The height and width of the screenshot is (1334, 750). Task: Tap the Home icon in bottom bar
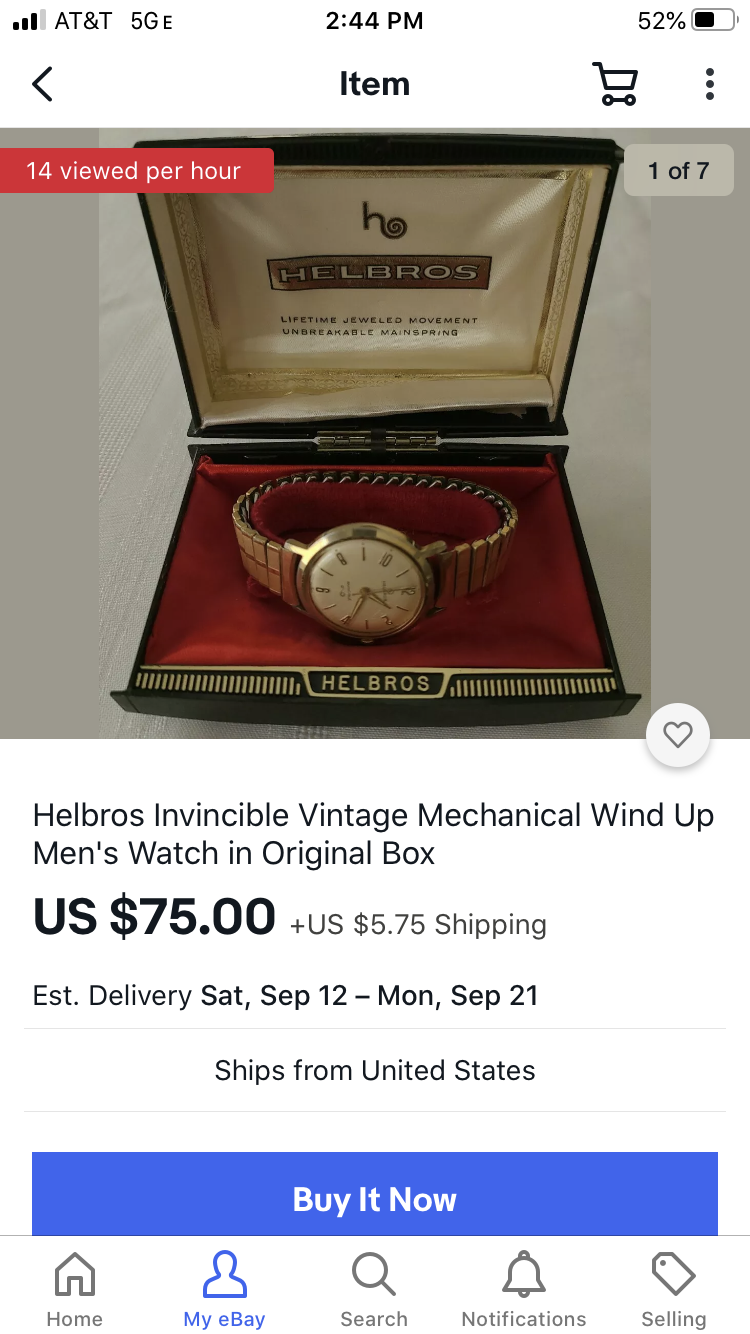tap(75, 1290)
